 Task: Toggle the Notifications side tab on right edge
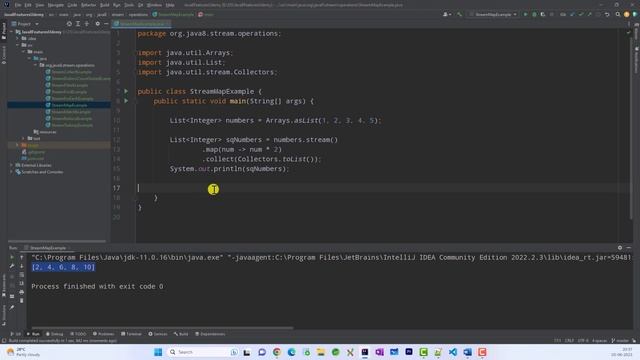[636, 60]
